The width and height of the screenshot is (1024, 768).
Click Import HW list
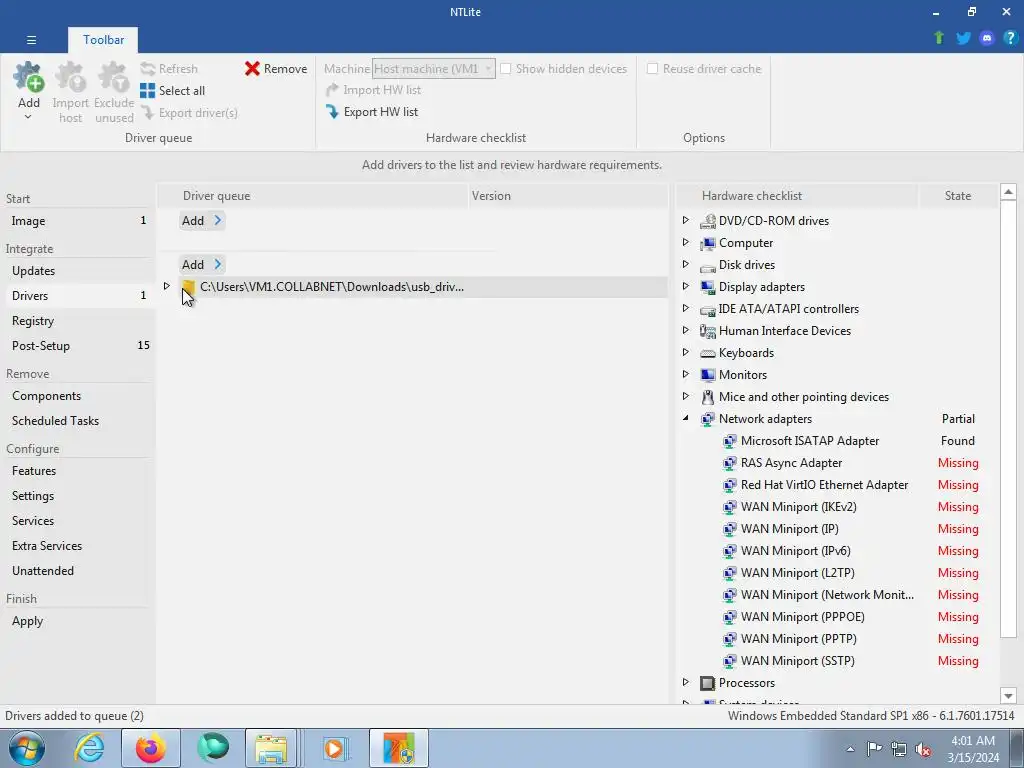[374, 90]
